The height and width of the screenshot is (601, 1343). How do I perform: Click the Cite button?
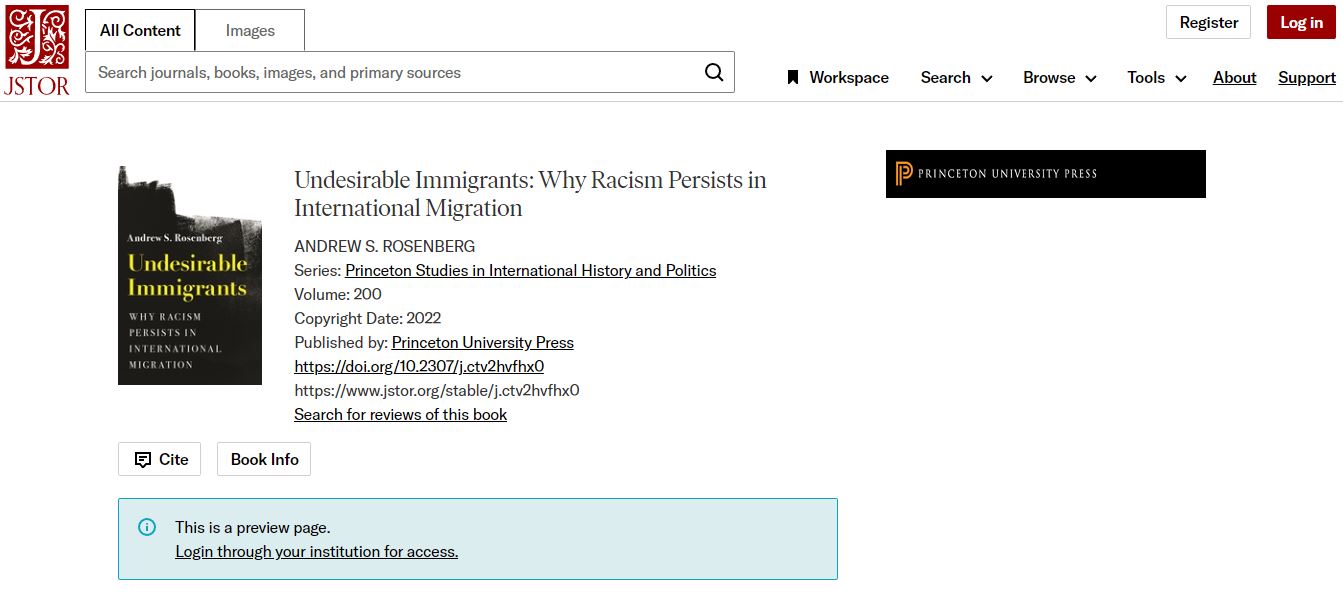click(x=160, y=459)
